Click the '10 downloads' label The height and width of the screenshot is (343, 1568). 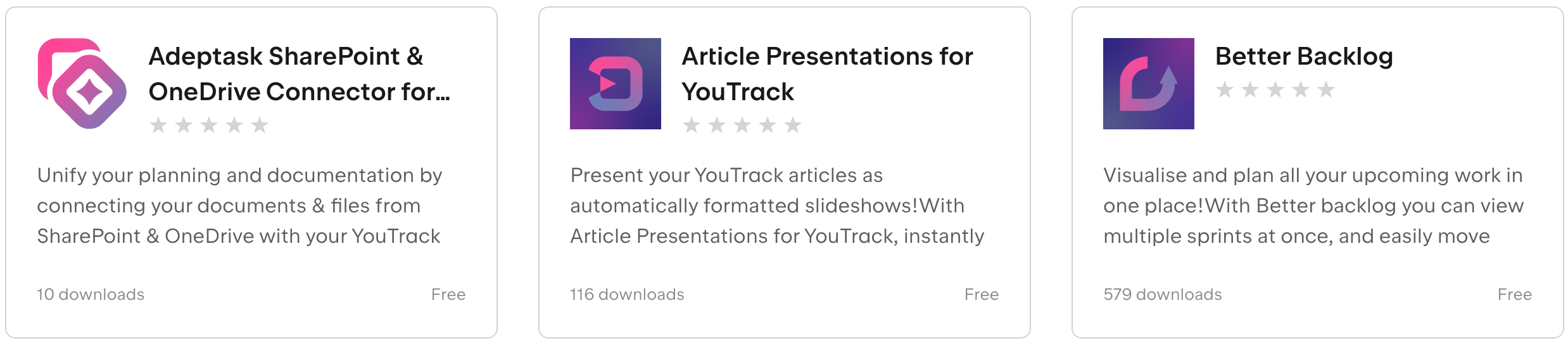point(91,294)
